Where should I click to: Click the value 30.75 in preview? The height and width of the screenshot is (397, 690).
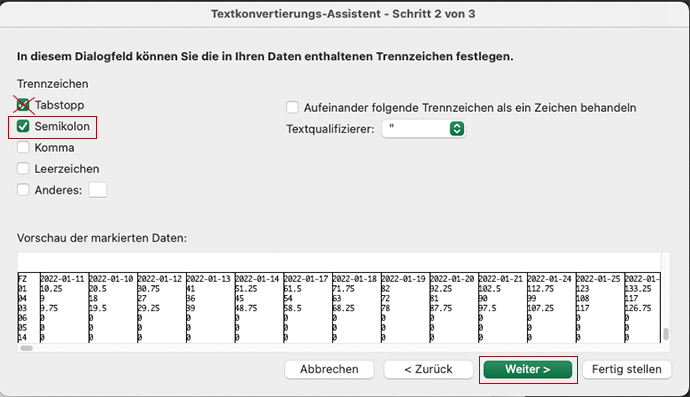click(149, 289)
